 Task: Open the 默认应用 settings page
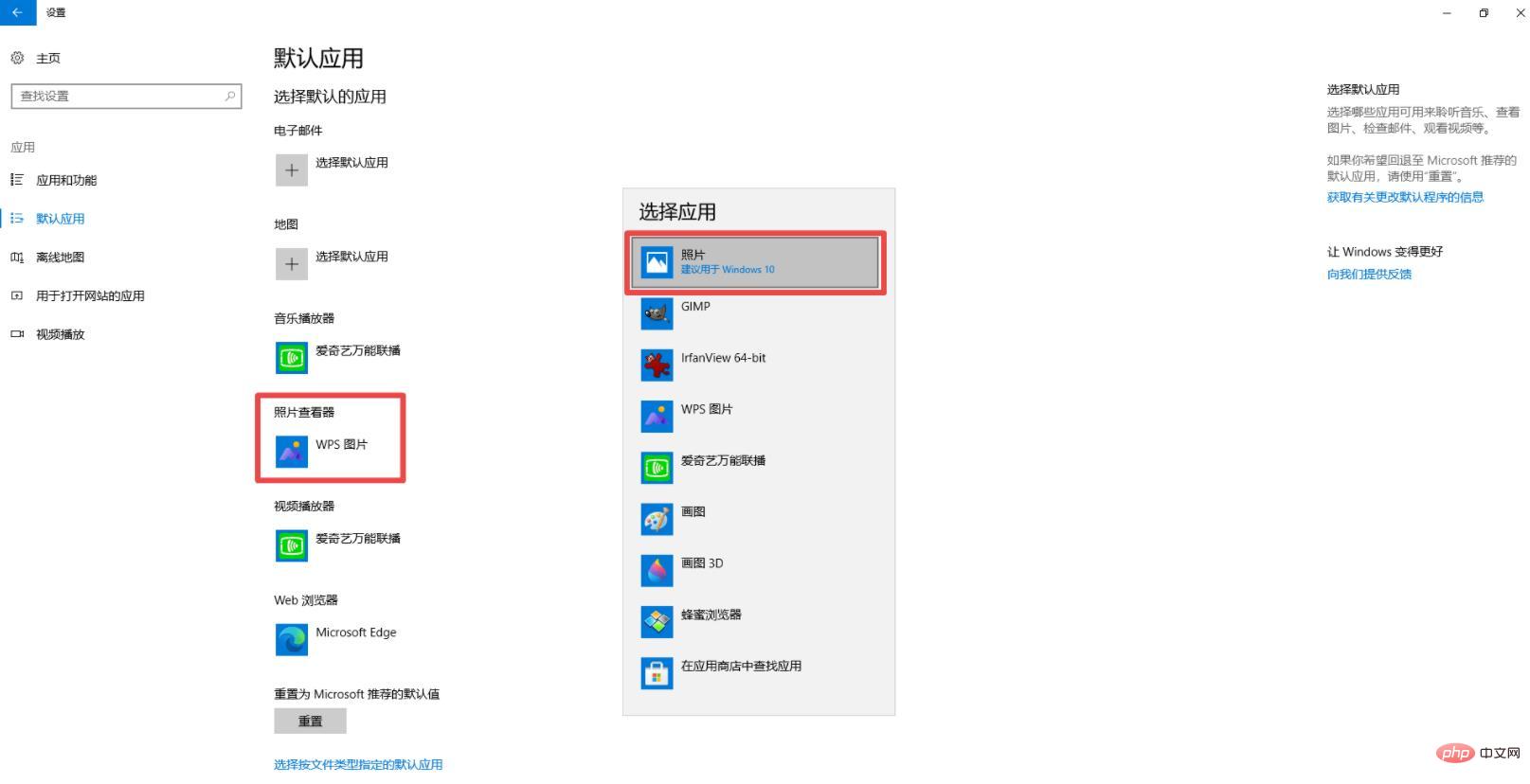coord(61,219)
